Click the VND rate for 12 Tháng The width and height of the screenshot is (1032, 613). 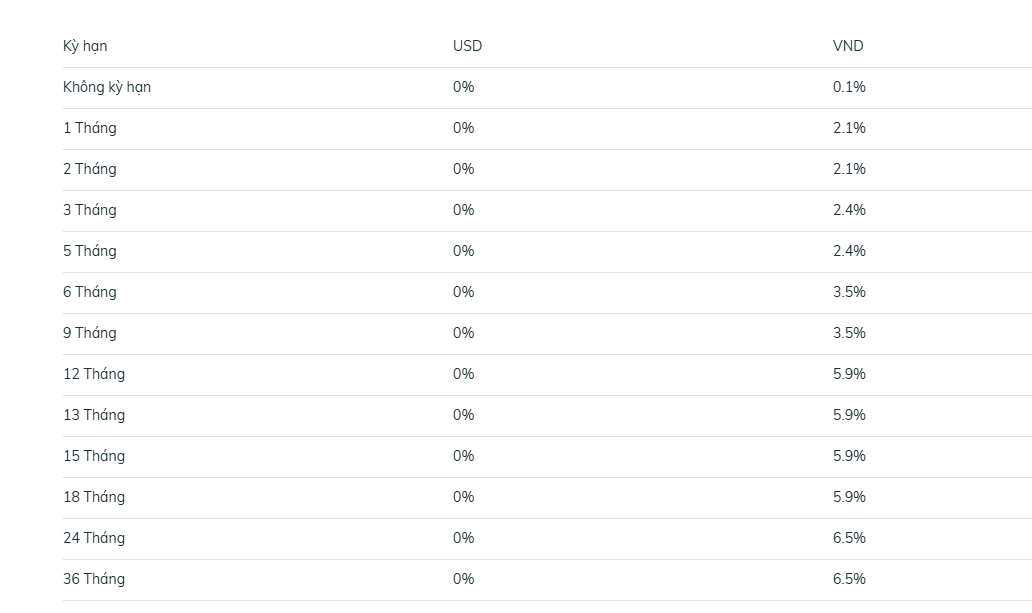(849, 375)
